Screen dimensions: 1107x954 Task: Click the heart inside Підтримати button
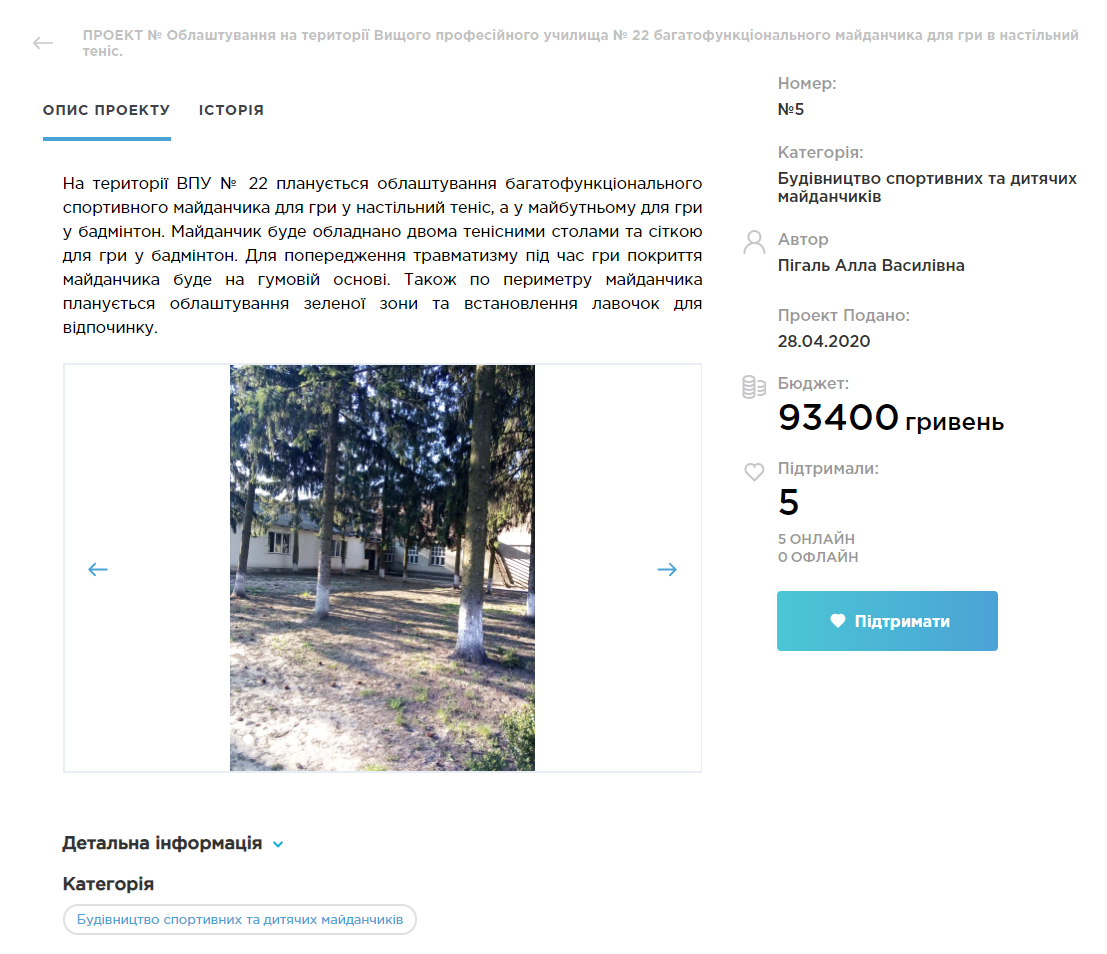coord(837,621)
